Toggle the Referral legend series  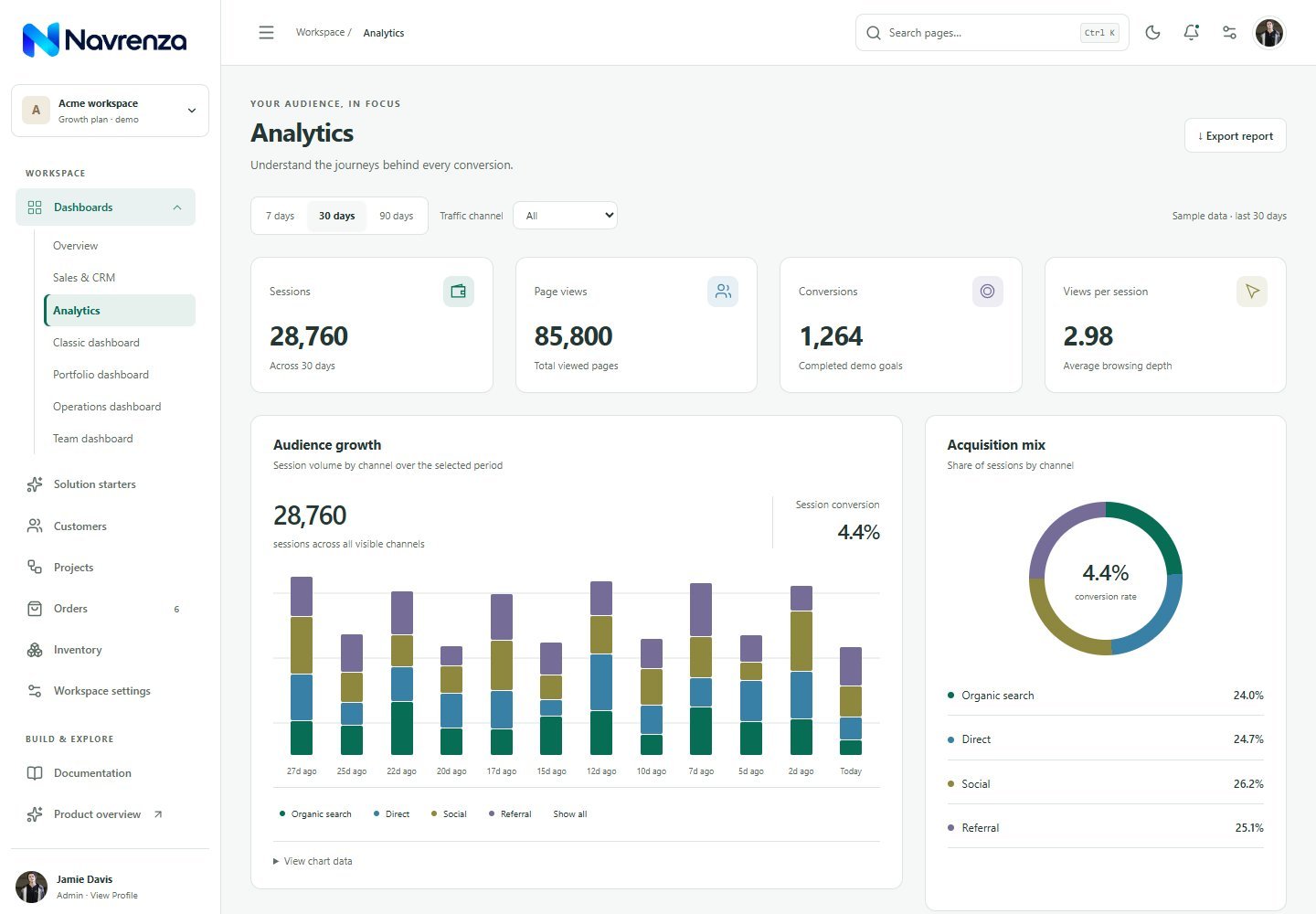[510, 814]
